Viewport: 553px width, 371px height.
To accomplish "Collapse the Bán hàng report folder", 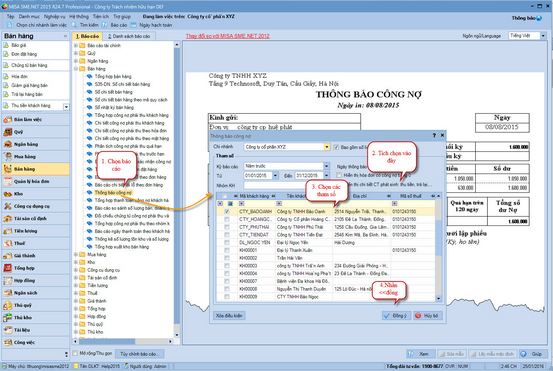I will click(75, 69).
